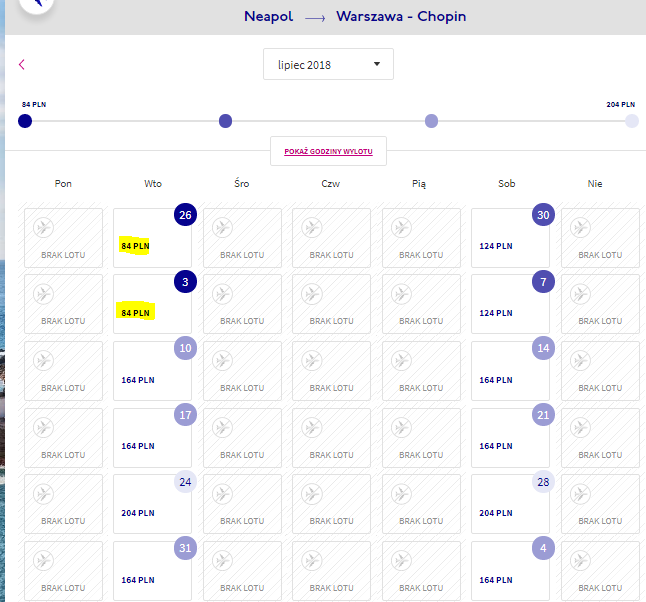This screenshot has width=646, height=602.
Task: Choose day 31 flight for 164 PLN
Action: pos(152,571)
